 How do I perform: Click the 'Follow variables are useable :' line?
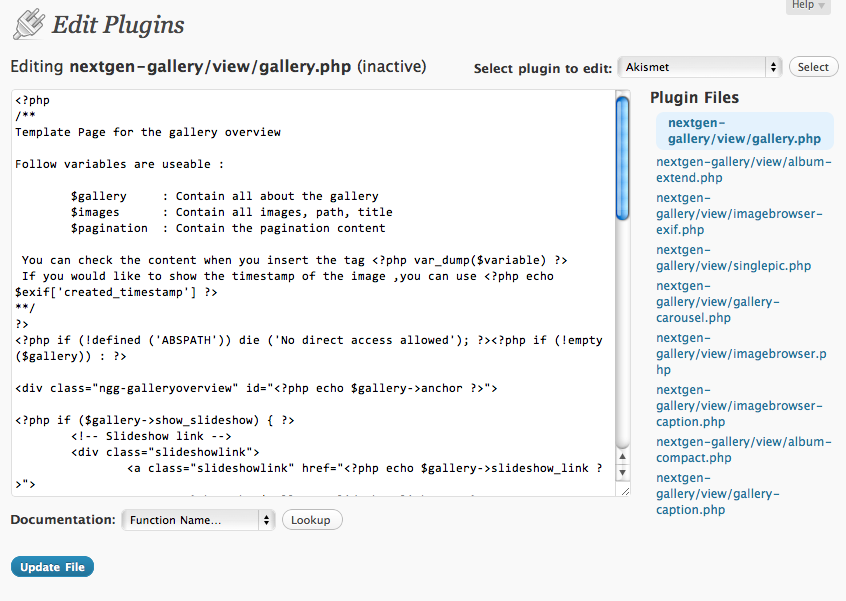click(x=119, y=164)
